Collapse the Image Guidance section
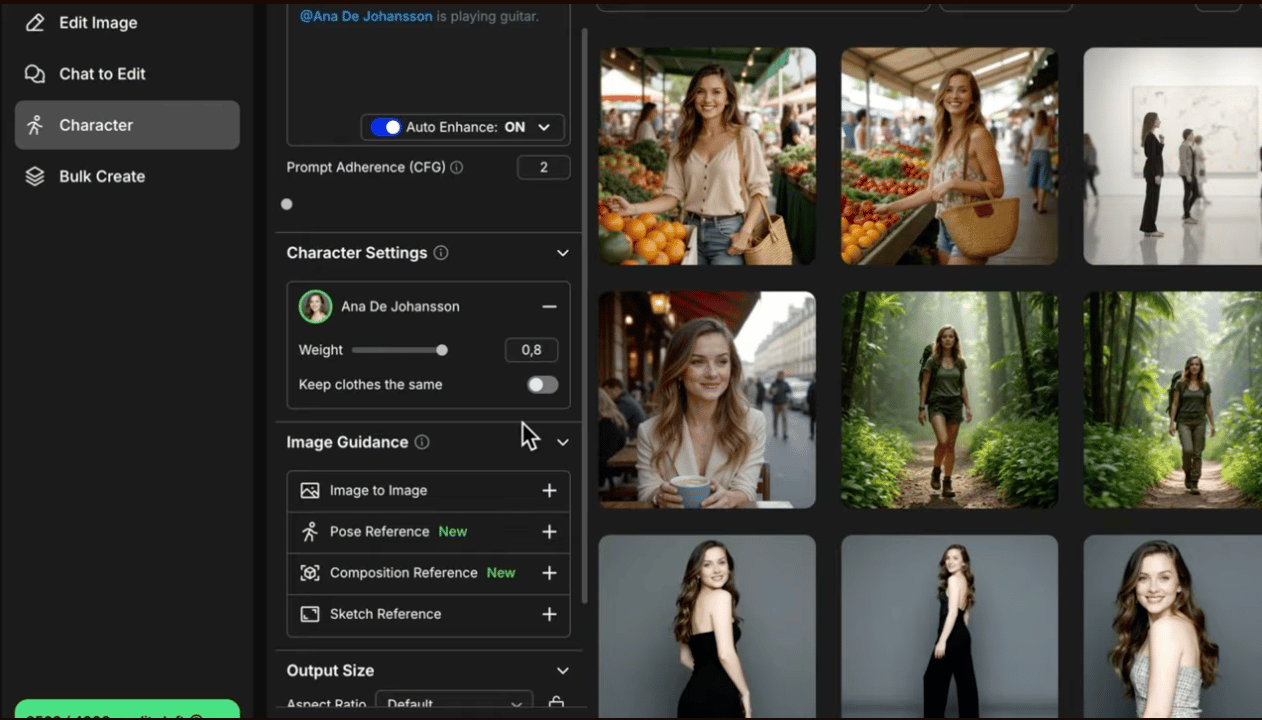Image resolution: width=1262 pixels, height=720 pixels. (x=563, y=442)
